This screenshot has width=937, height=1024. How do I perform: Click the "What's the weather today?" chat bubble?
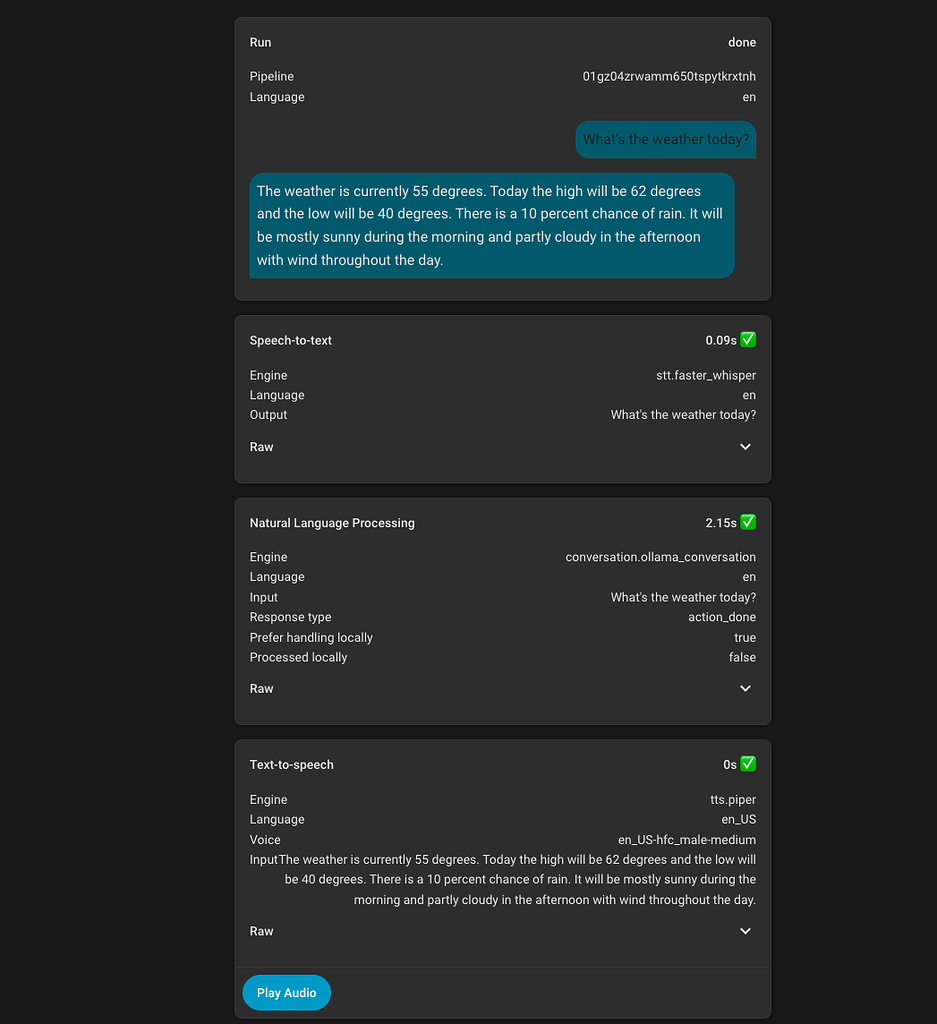665,140
